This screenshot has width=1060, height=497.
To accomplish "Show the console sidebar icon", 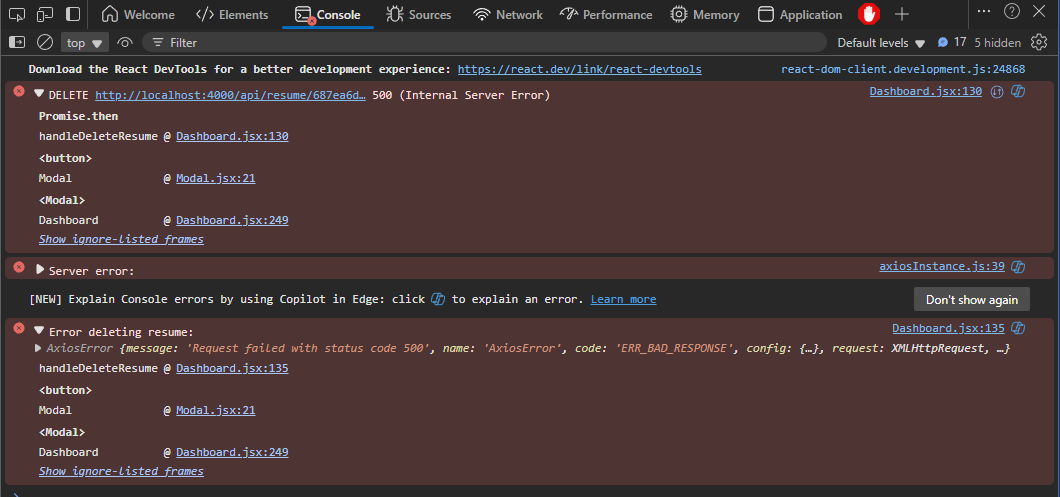I will tap(17, 43).
